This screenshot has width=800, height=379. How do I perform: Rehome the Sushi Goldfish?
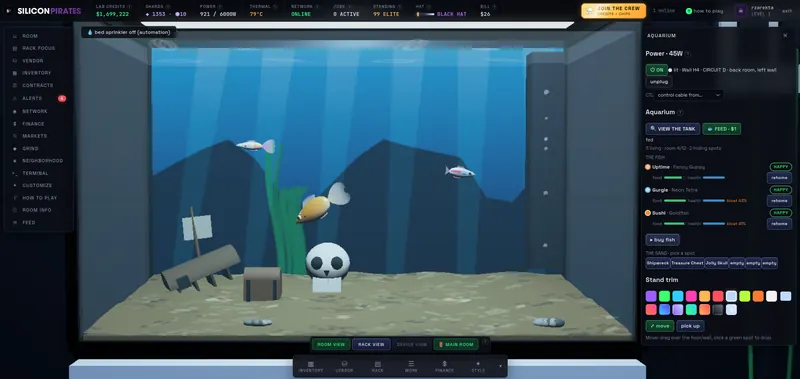[779, 223]
